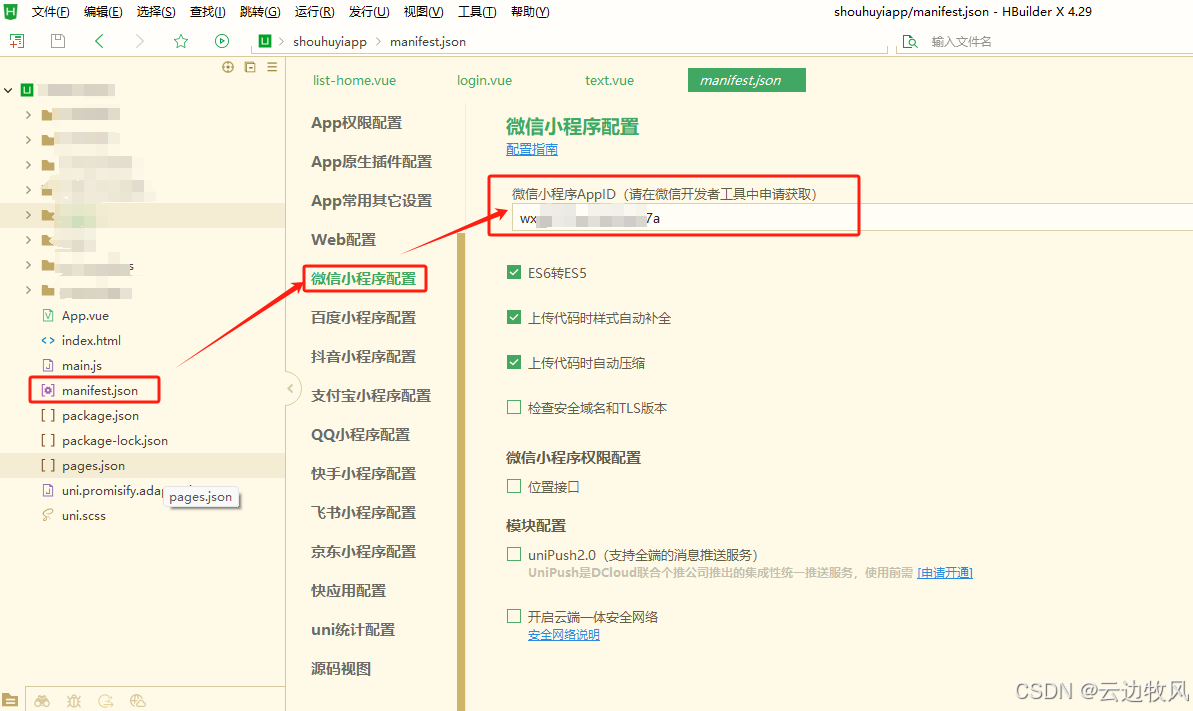1193x711 pixels.
Task: Click the locate file crosshair icon
Action: tap(227, 67)
